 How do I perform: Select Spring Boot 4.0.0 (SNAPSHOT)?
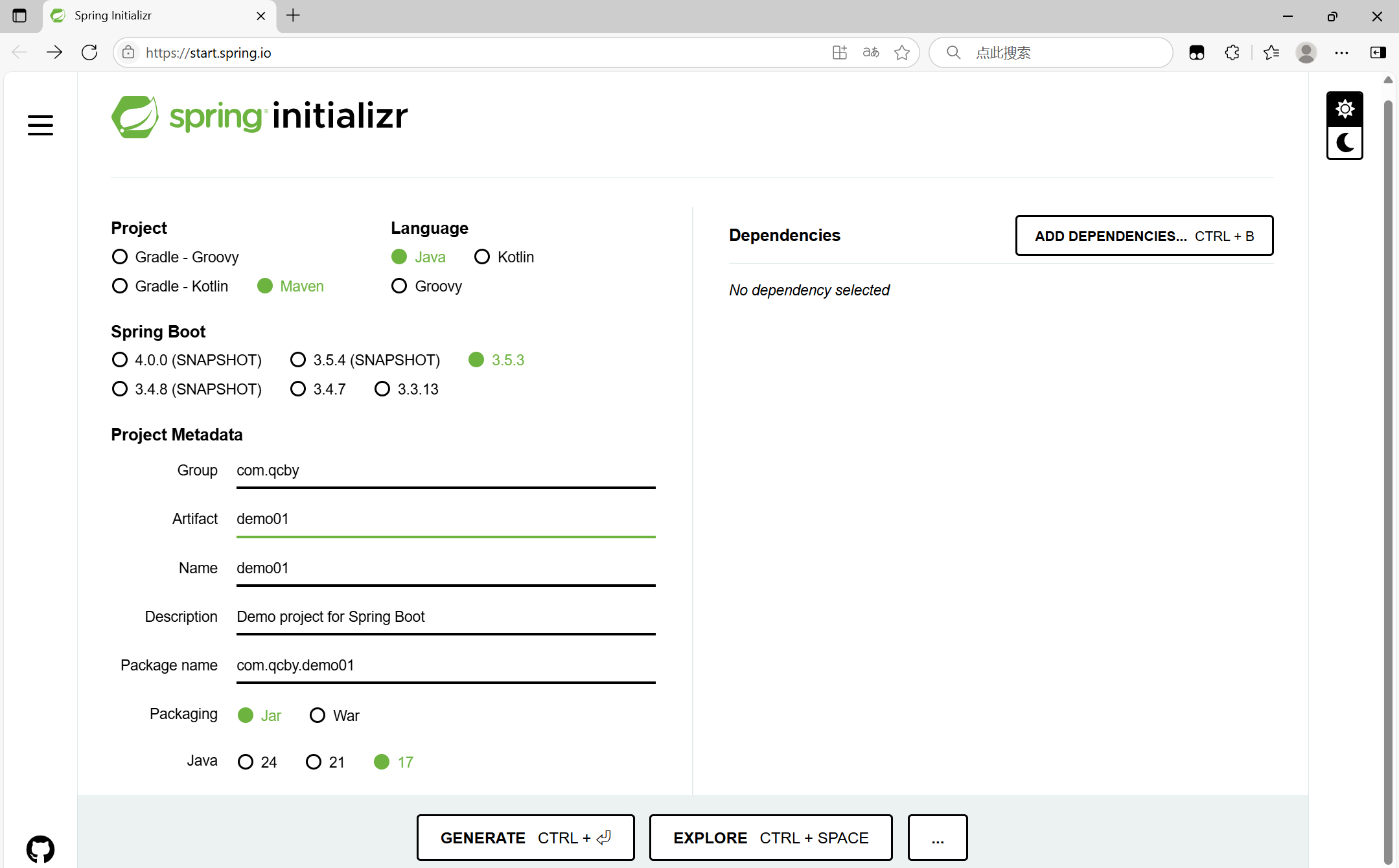[x=187, y=360]
